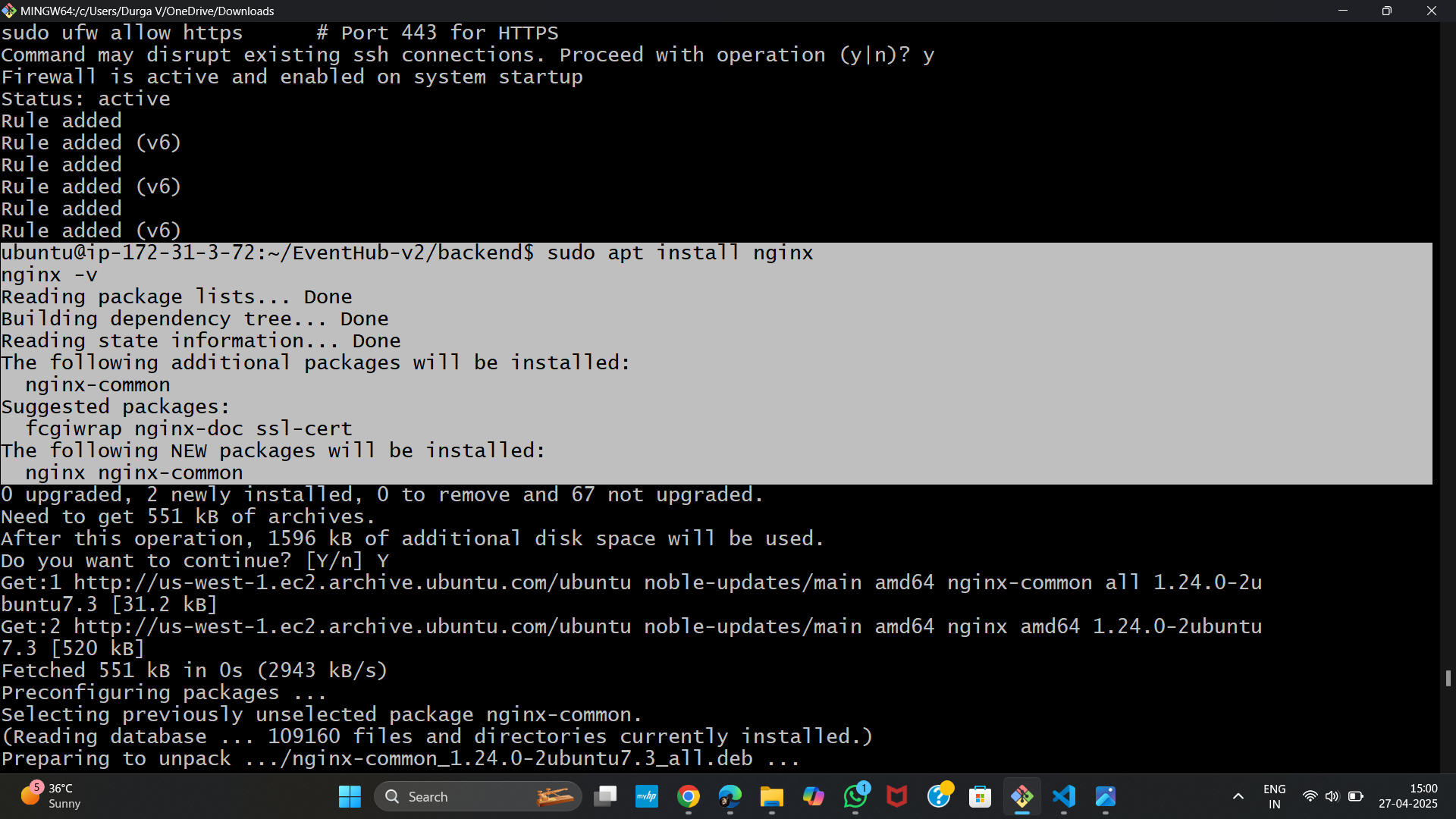Click the 'Do you want to continue?' prompt line
The width and height of the screenshot is (1456, 819).
point(195,561)
